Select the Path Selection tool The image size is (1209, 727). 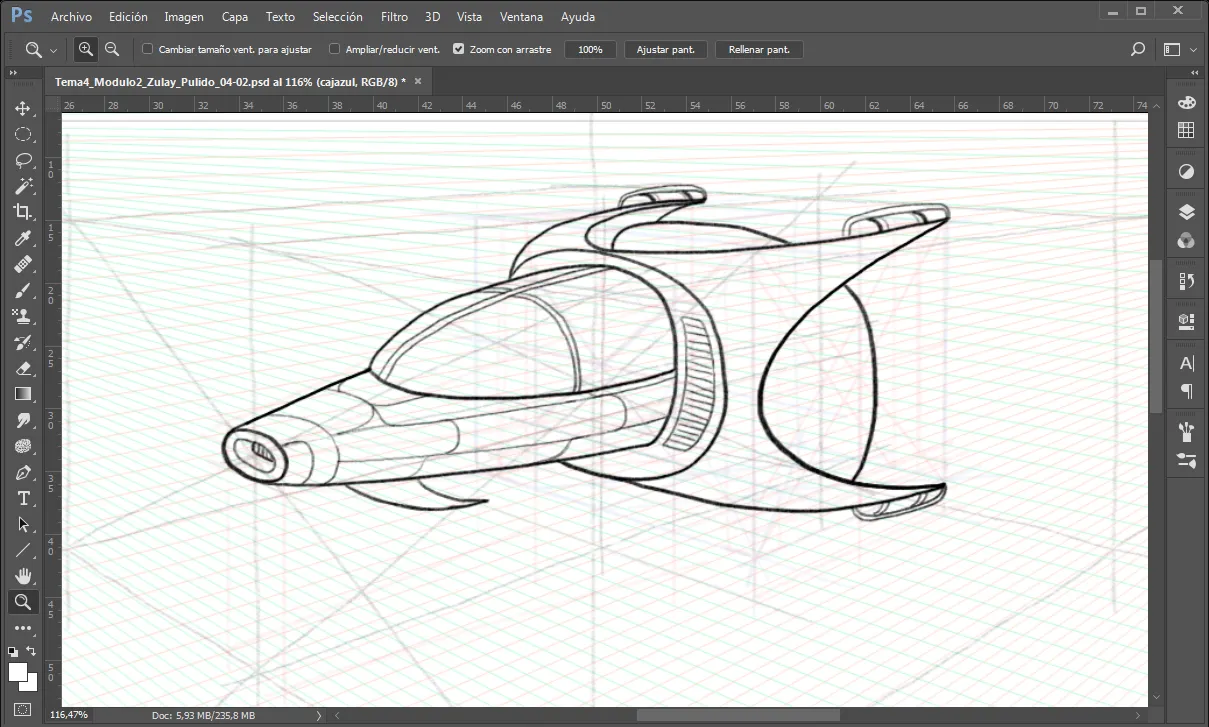tap(22, 524)
